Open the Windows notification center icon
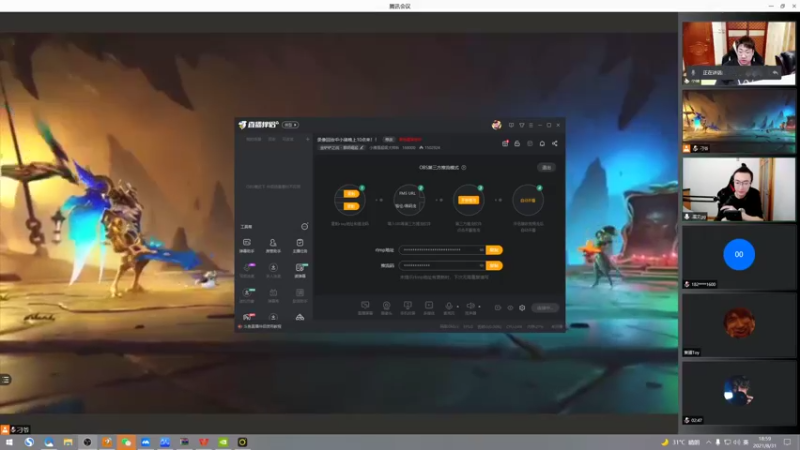800x450 pixels. click(787, 442)
